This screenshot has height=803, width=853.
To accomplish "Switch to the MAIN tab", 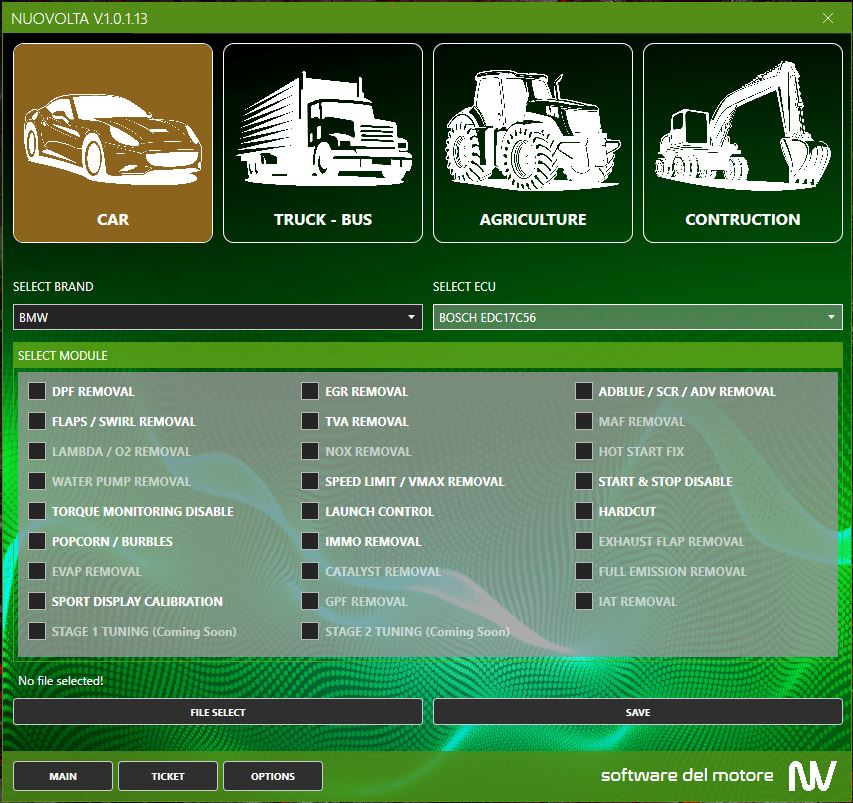I will click(63, 776).
